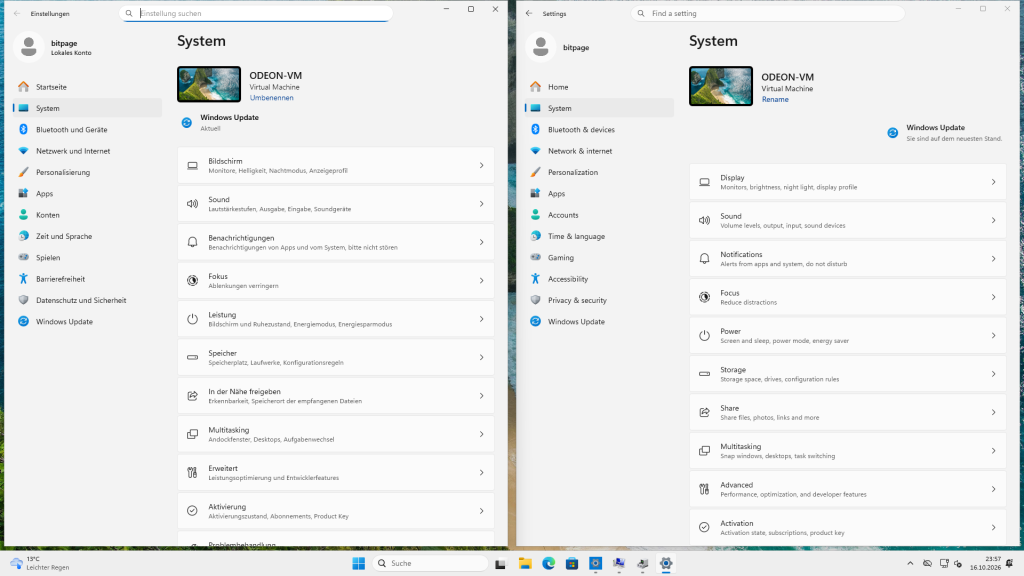Image resolution: width=1024 pixels, height=576 pixels.
Task: Open the German Multitasking settings row
Action: 336,434
